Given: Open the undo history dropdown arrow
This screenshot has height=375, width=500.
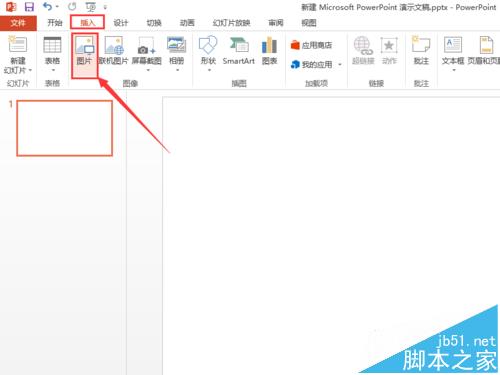Looking at the screenshot, I should click(57, 7).
